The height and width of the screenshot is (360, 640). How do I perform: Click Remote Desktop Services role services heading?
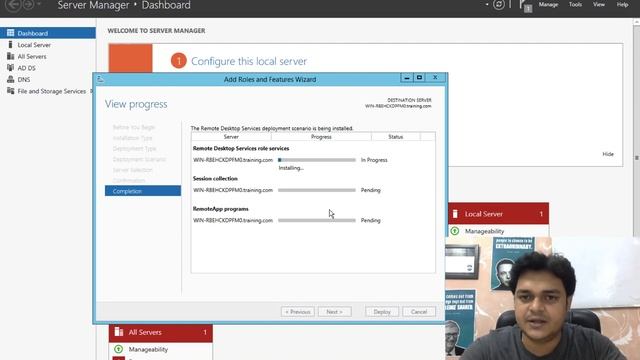coord(241,149)
